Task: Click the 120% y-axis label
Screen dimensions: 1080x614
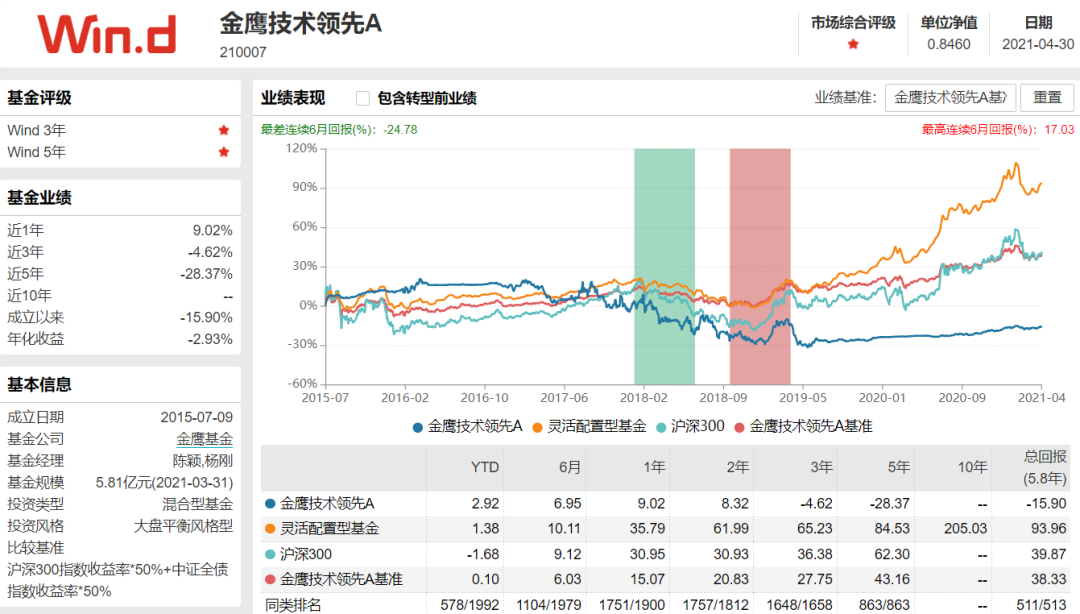Action: tap(302, 148)
